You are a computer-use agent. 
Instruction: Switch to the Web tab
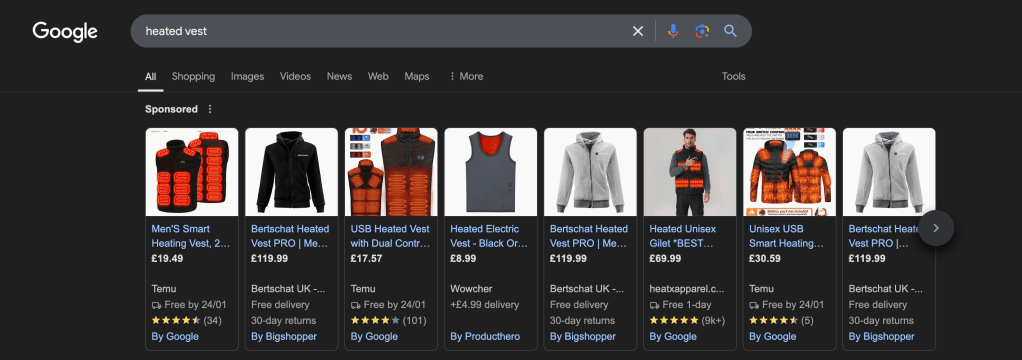point(378,76)
